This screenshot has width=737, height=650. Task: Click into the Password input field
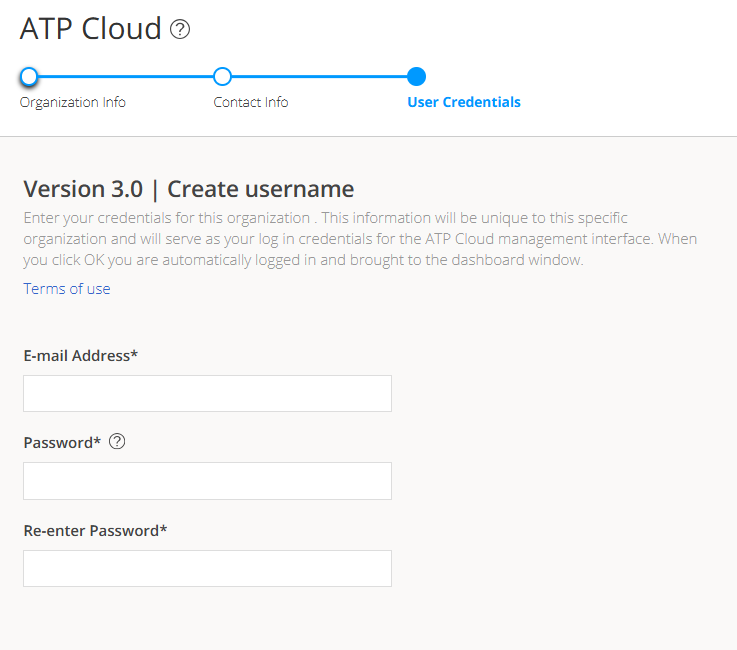click(x=207, y=481)
